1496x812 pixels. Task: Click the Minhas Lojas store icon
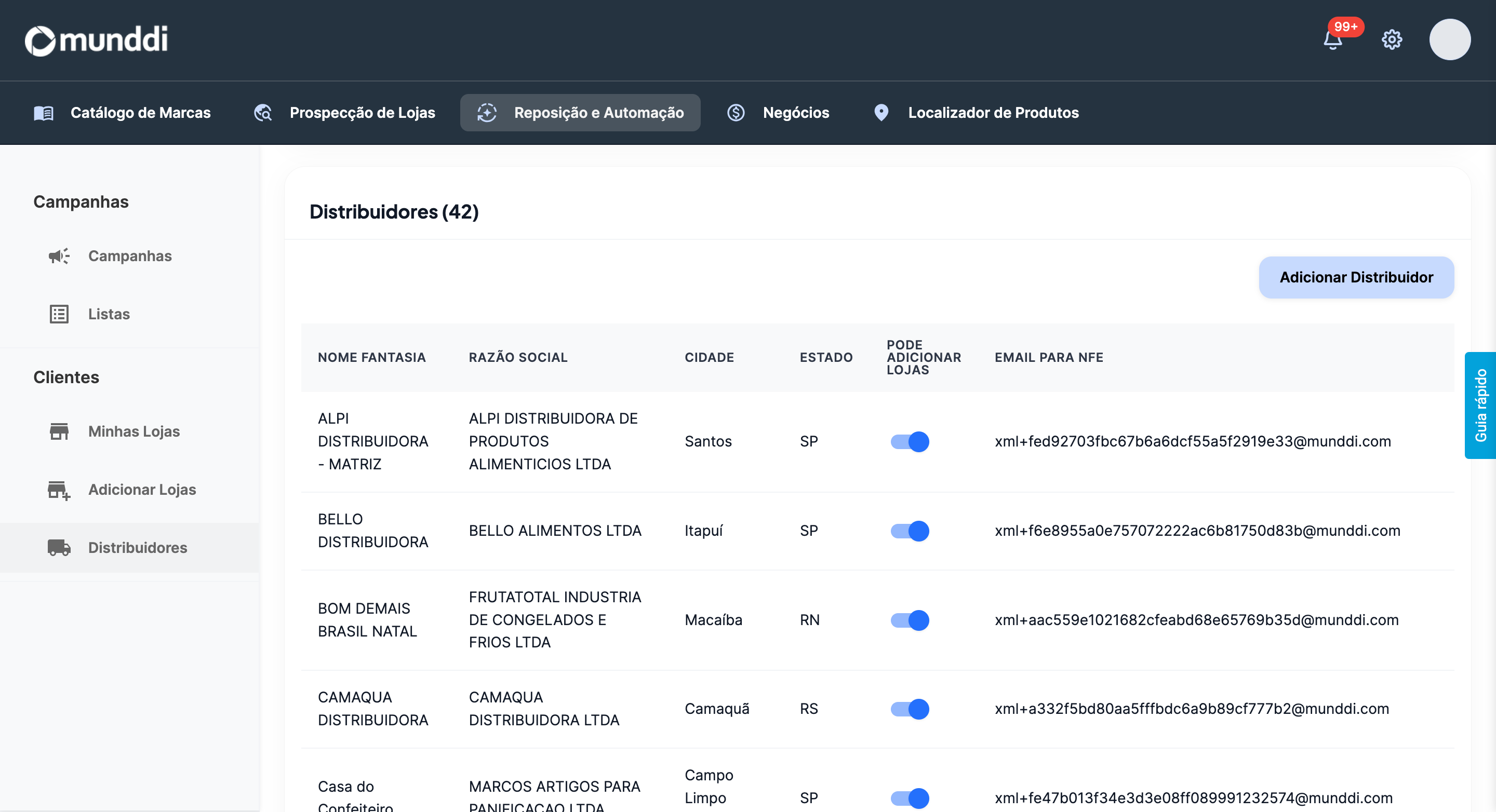pos(59,431)
